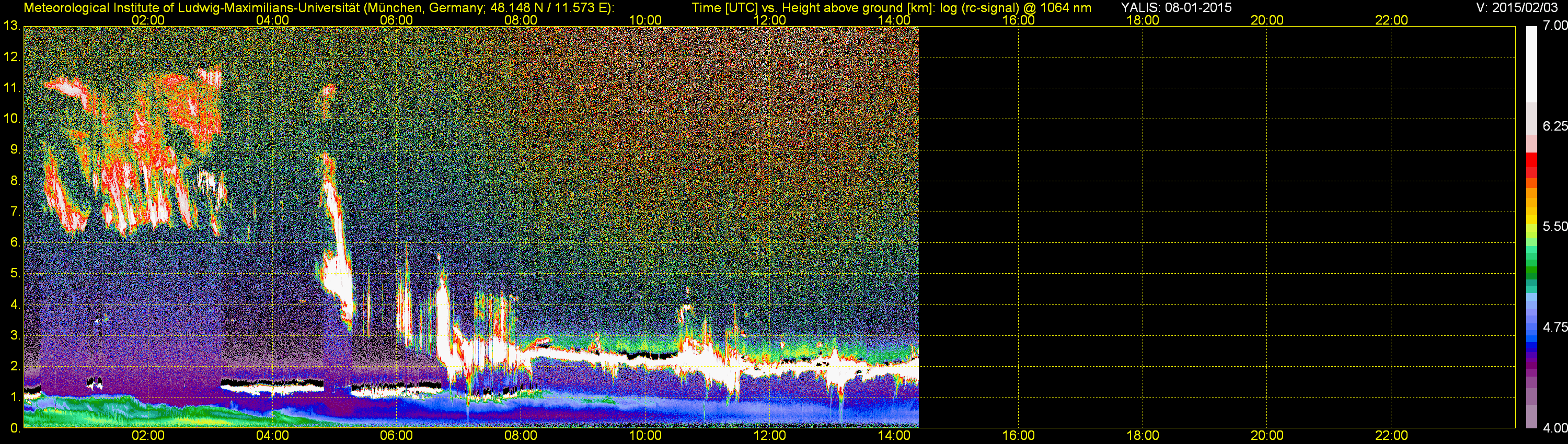Select the 16:00 label on the top time axis
Image resolution: width=1568 pixels, height=444 pixels.
click(1018, 20)
